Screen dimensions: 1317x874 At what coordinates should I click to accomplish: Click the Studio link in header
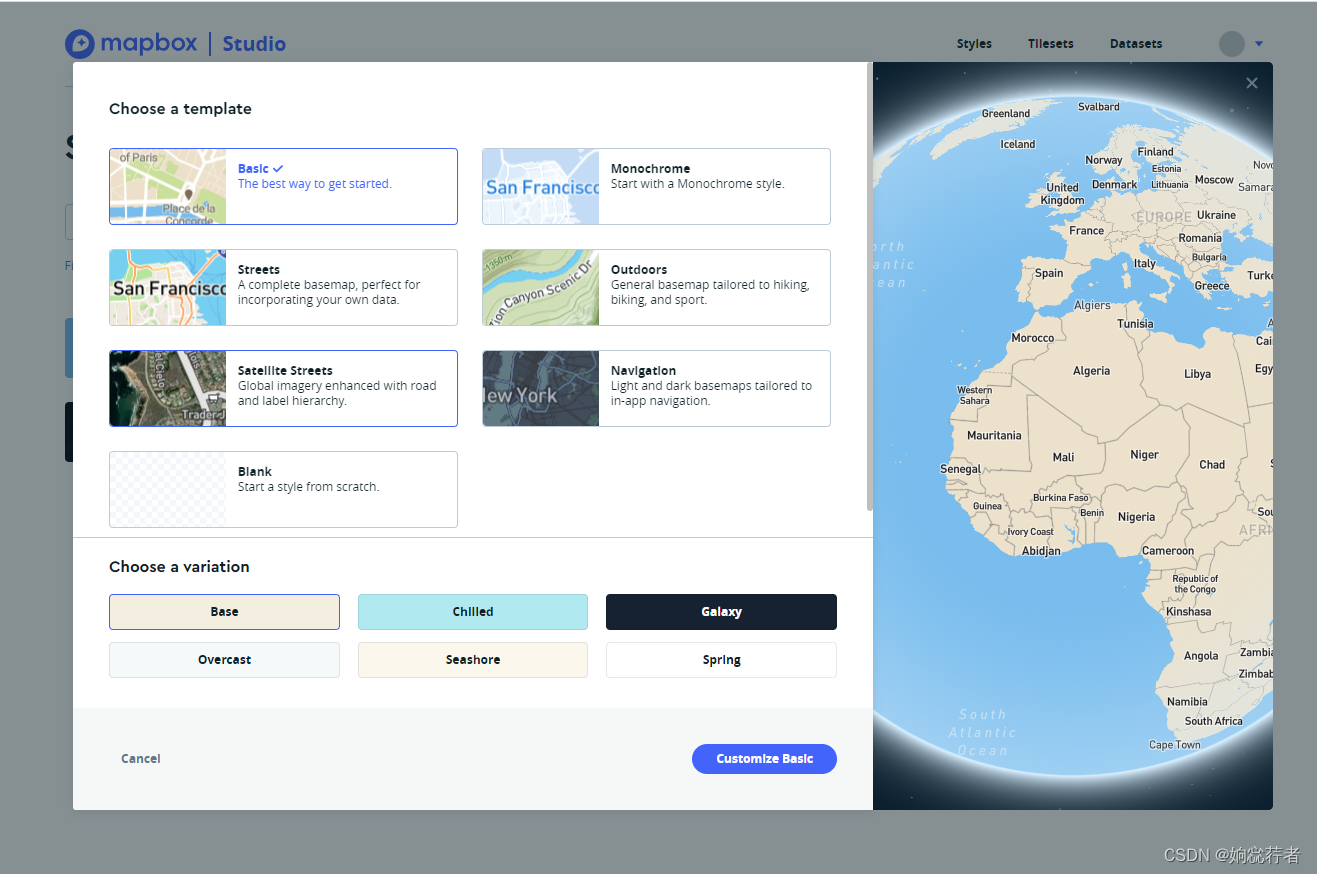pos(254,44)
